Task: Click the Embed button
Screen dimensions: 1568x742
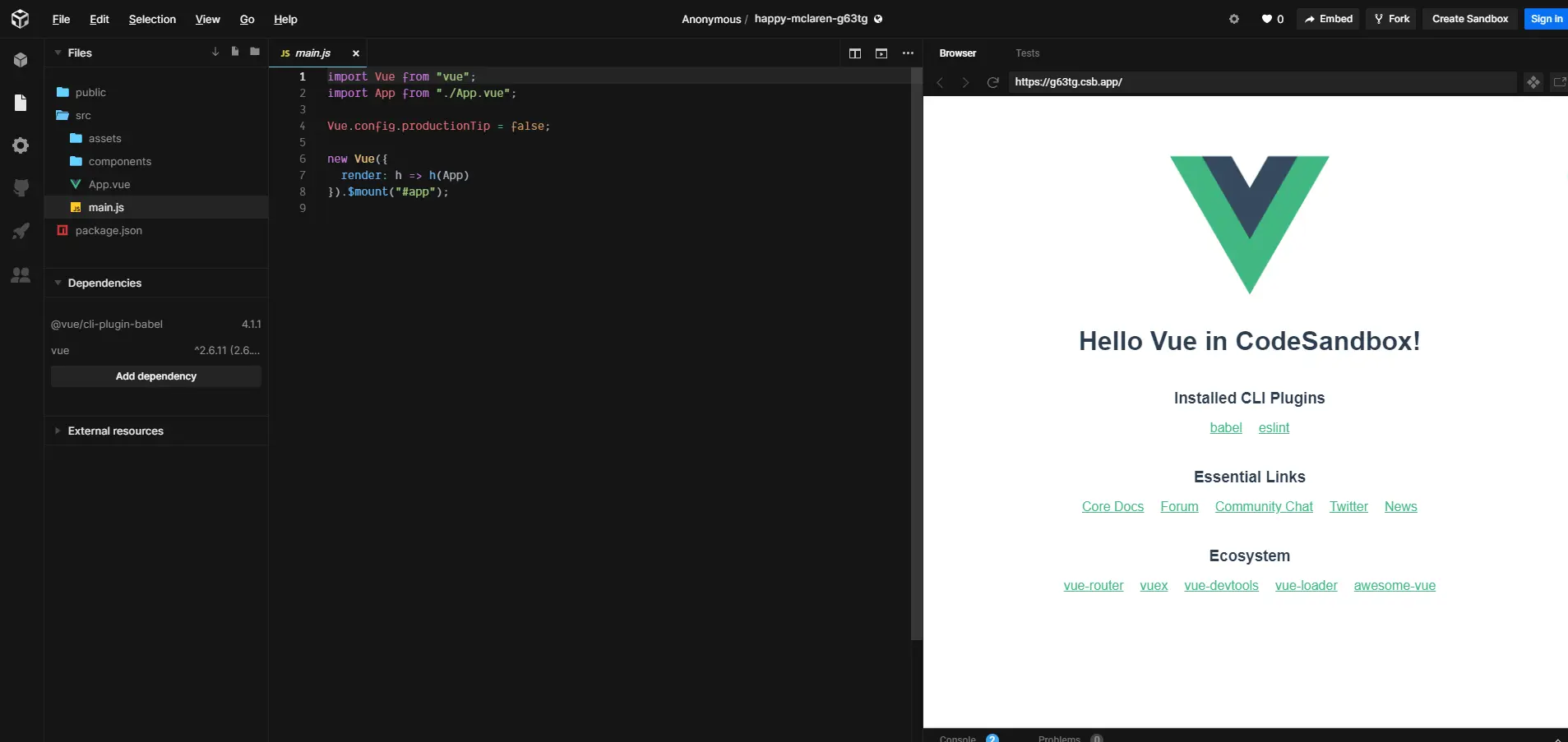Action: coord(1329,19)
